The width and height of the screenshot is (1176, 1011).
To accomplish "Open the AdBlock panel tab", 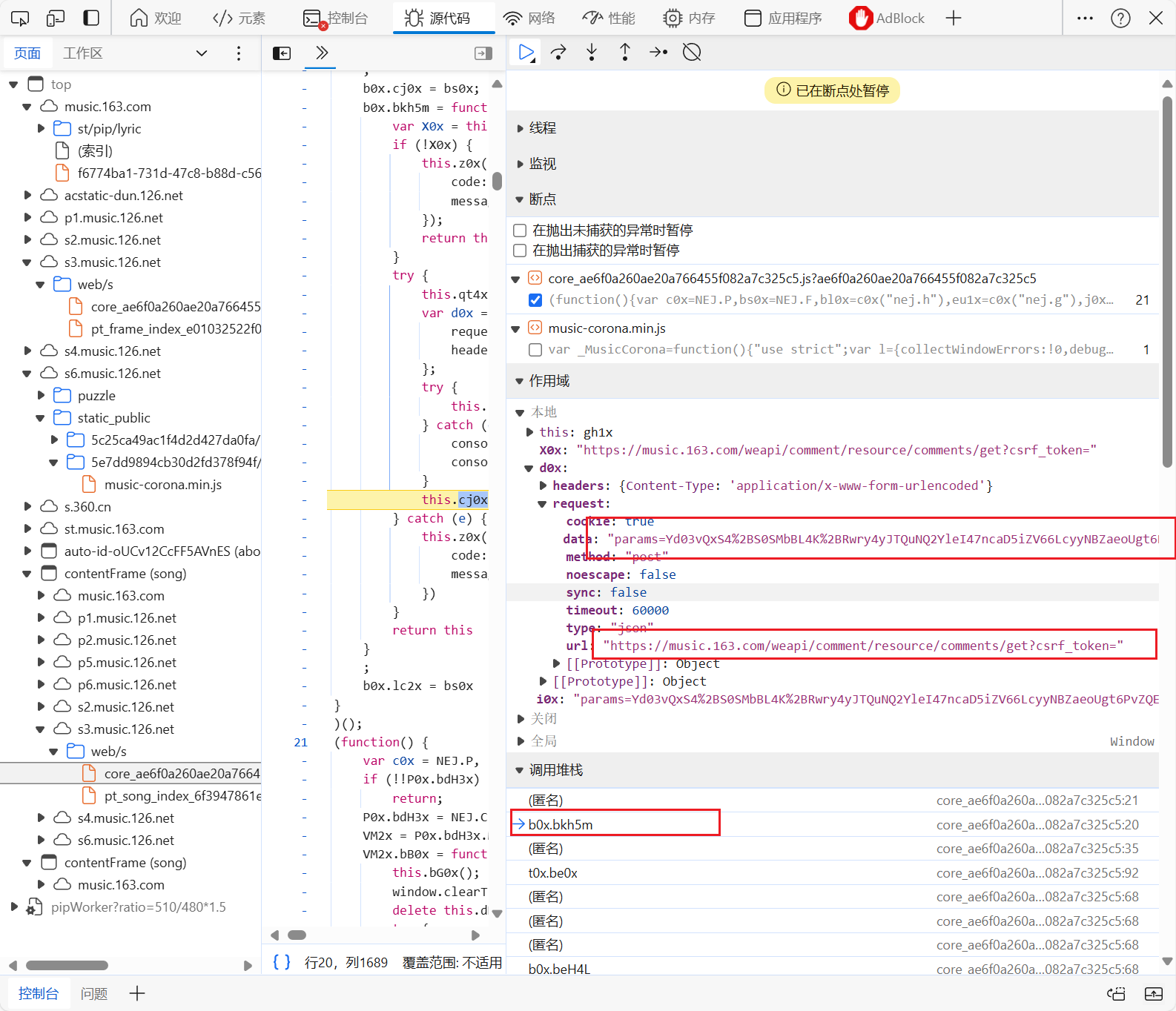I will click(887, 18).
